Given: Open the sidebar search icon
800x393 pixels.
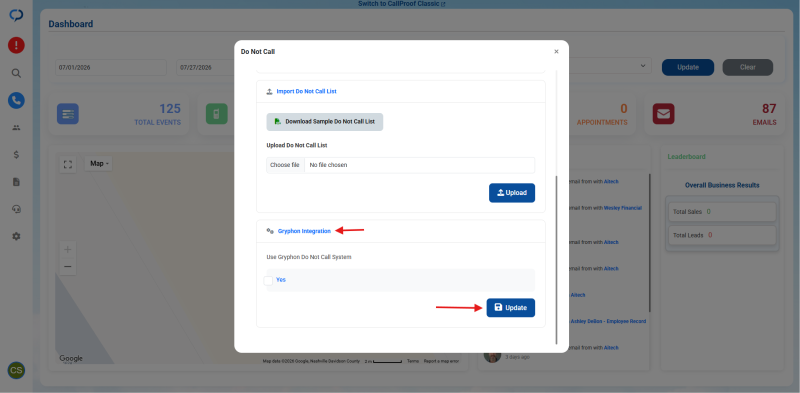Looking at the screenshot, I should pos(16,73).
